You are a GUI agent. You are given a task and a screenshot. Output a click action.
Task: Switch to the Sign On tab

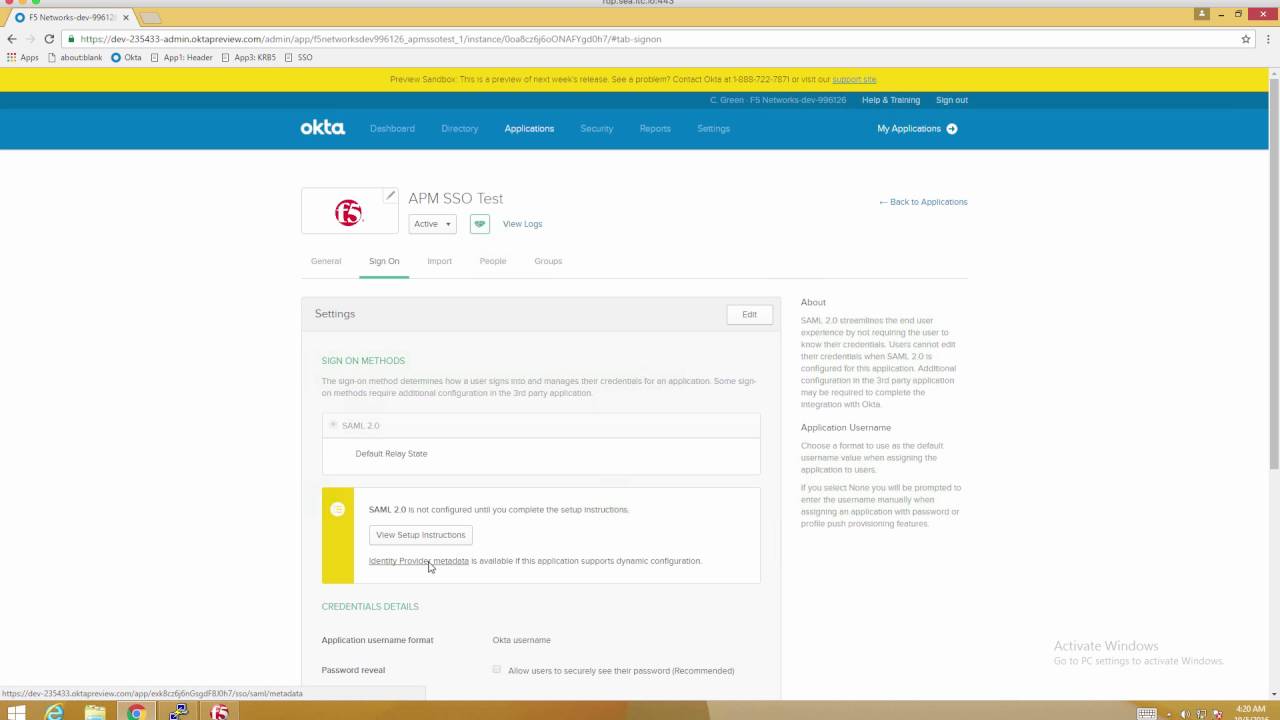[x=384, y=261]
